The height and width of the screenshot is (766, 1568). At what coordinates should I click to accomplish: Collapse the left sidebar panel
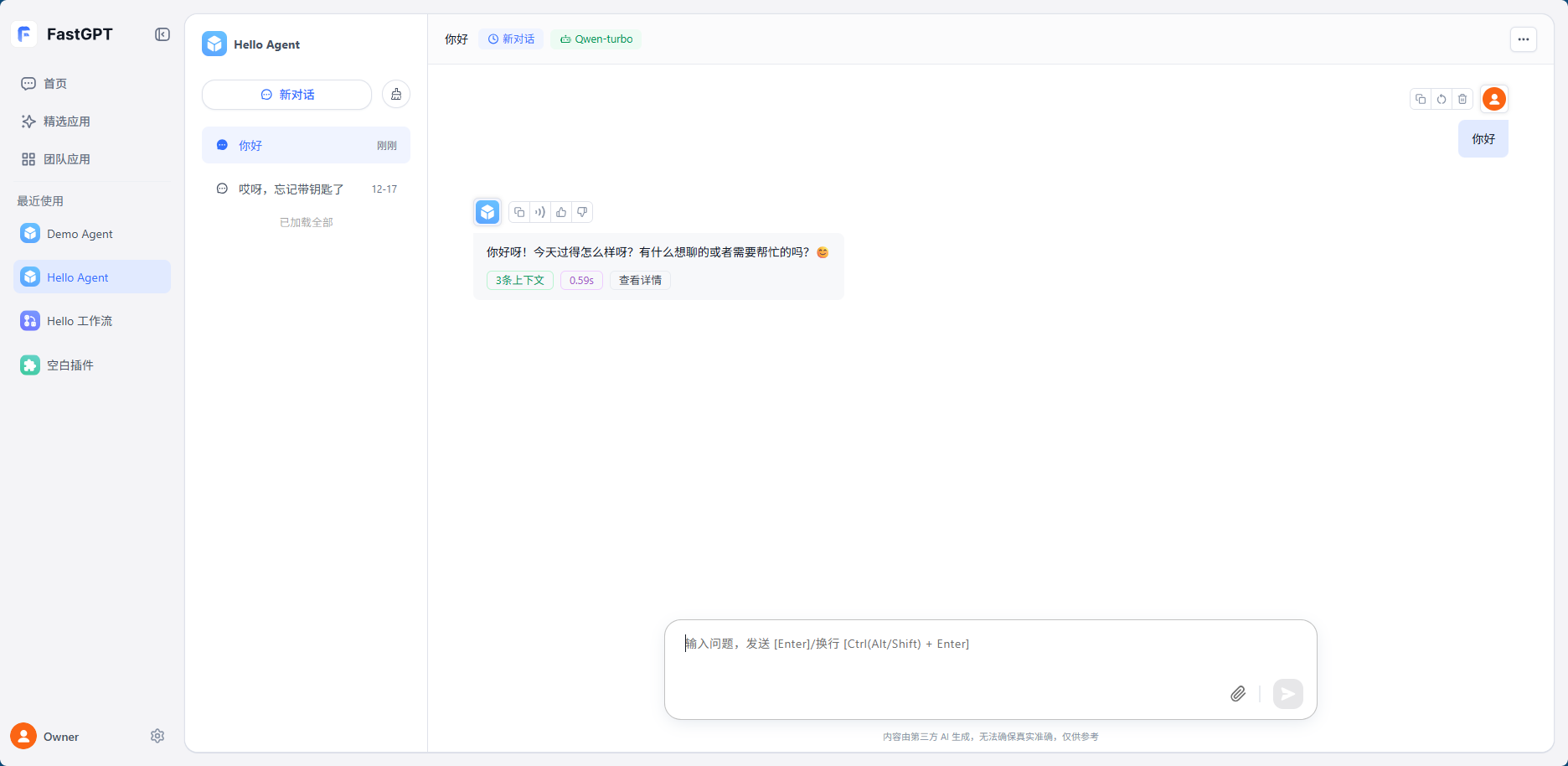point(162,34)
